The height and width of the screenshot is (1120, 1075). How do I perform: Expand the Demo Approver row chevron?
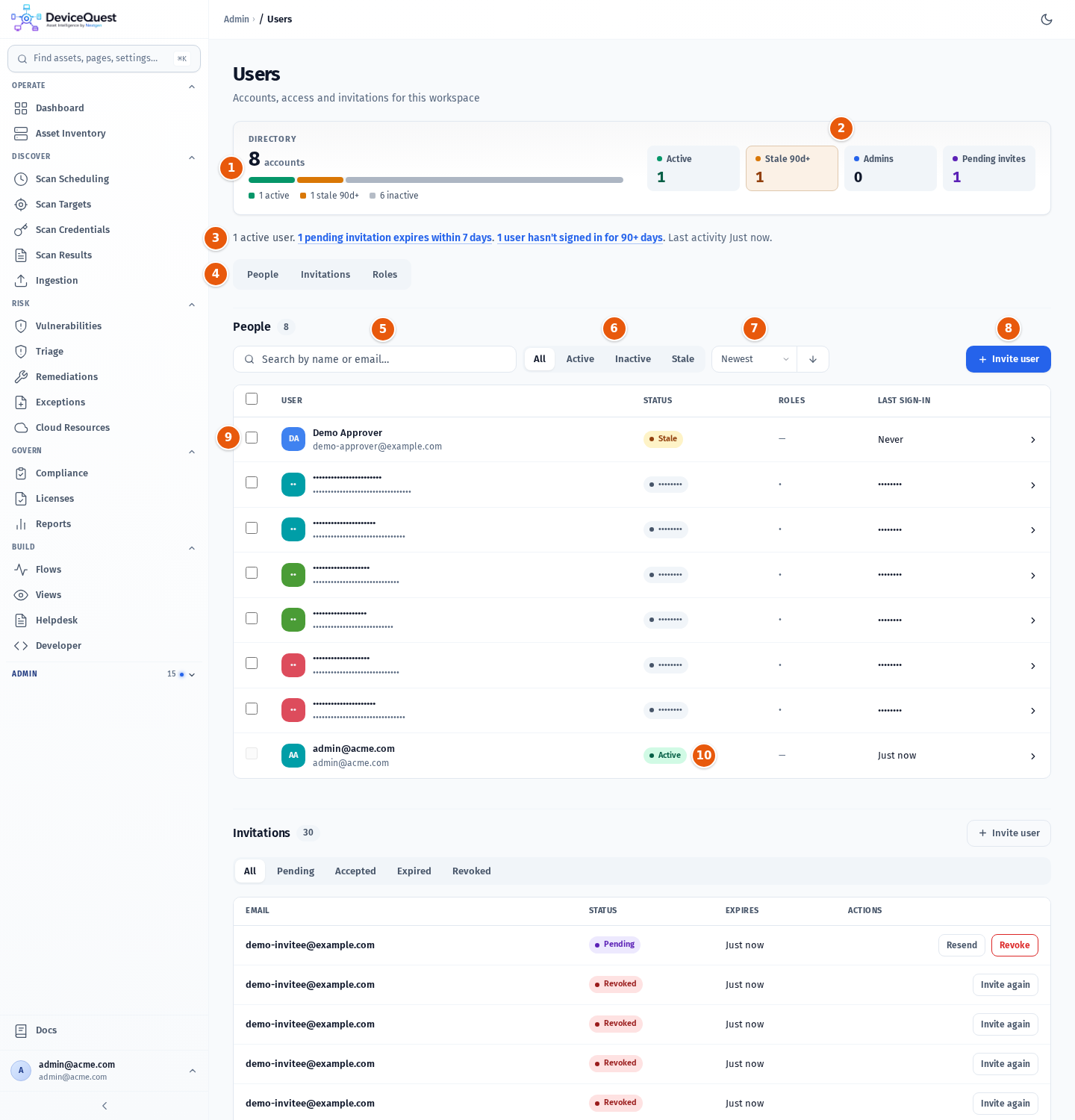(x=1033, y=440)
